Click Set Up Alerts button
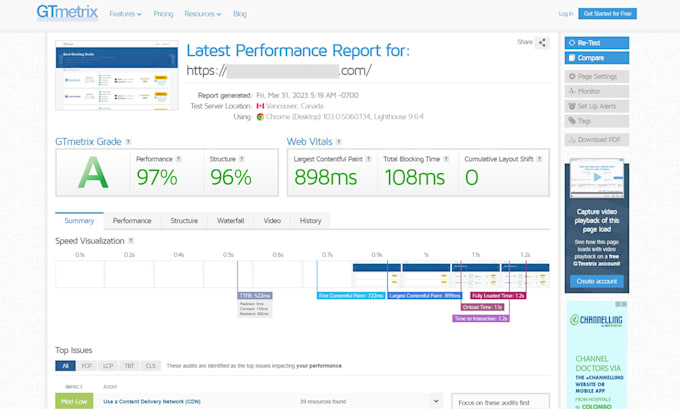Image resolution: width=680 pixels, height=409 pixels. click(597, 106)
